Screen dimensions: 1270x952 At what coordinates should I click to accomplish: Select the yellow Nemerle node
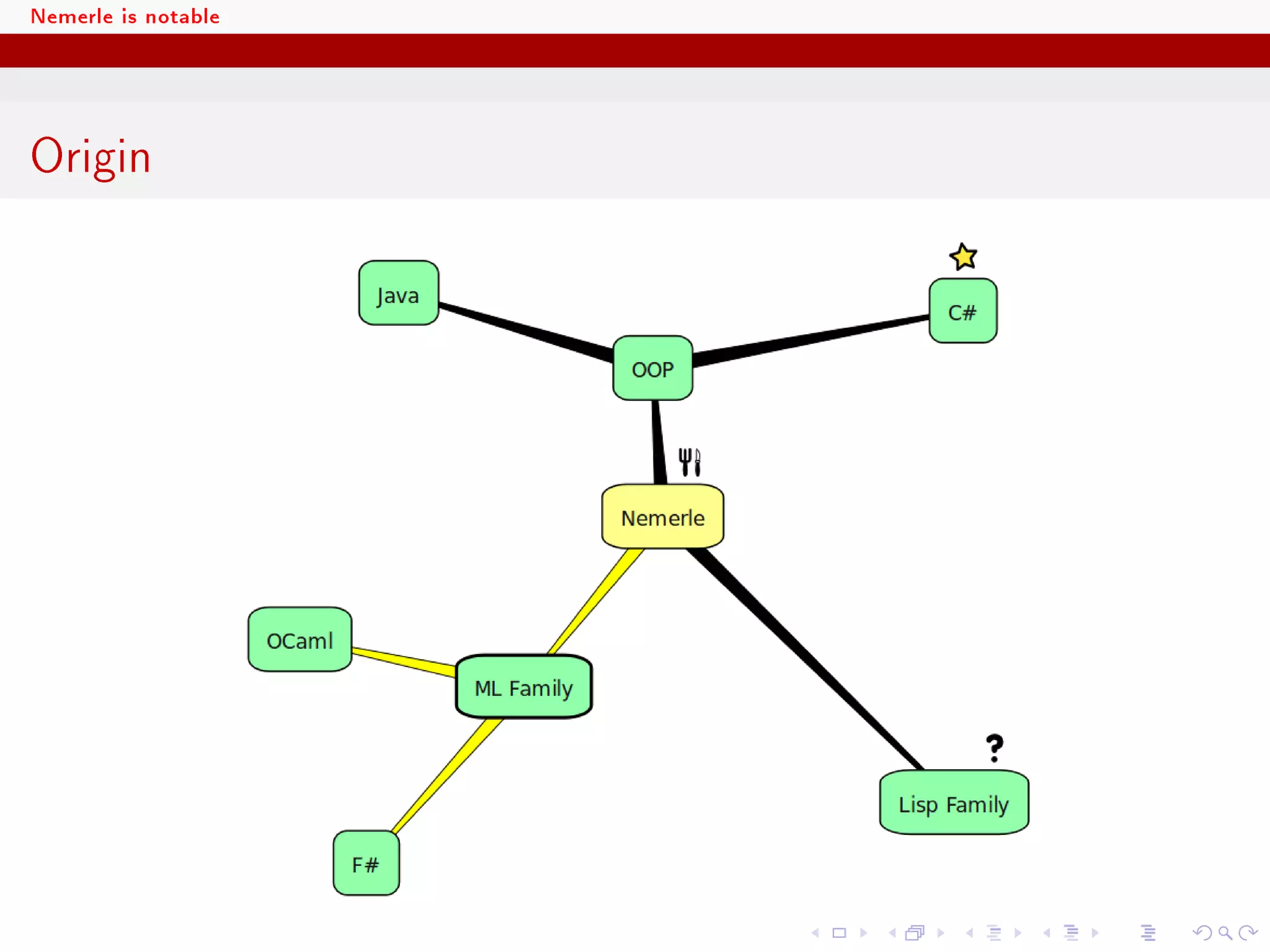(x=662, y=518)
